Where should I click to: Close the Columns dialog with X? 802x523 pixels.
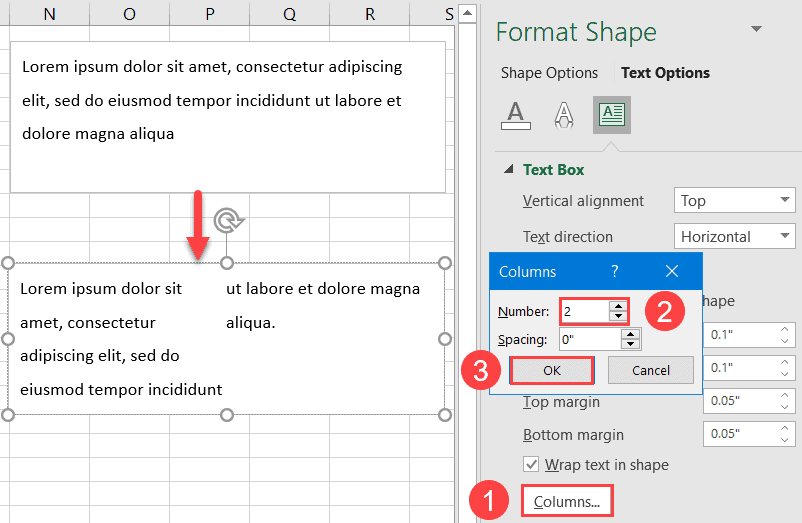pyautogui.click(x=671, y=271)
